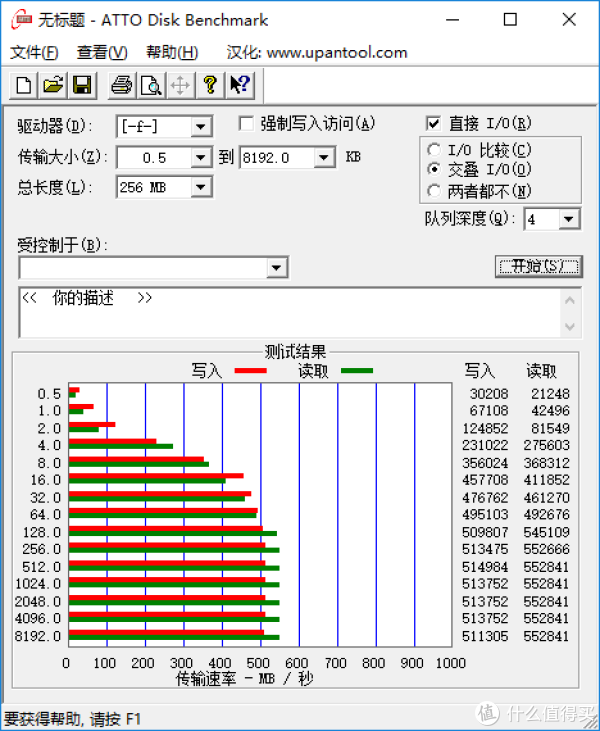Click the 写入 results column header
This screenshot has height=731, width=600.
pyautogui.click(x=480, y=371)
